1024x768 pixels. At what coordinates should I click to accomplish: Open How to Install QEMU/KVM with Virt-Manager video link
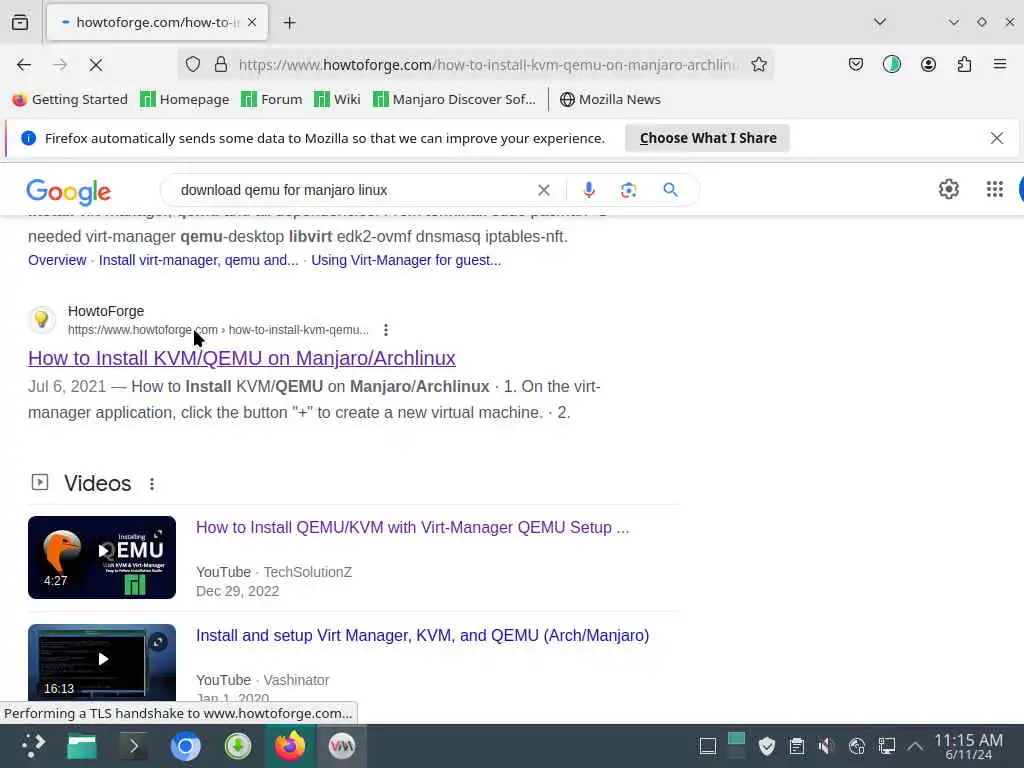(x=412, y=527)
